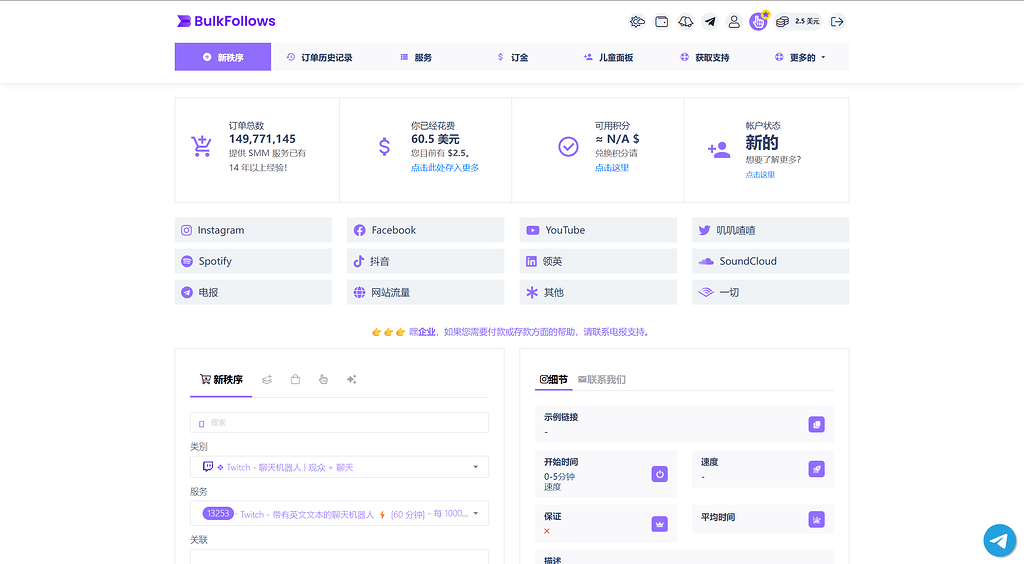This screenshot has height=564, width=1024.
Task: Click the add-user icon beside 帐户状态
Action: pos(718,150)
